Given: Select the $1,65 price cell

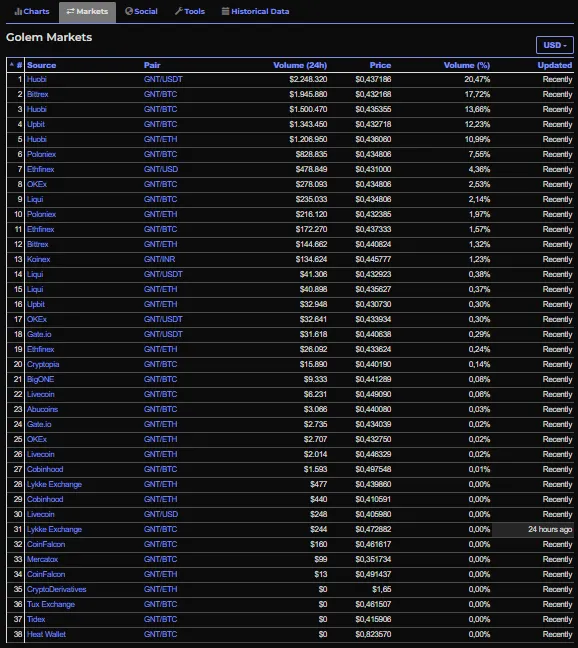Looking at the screenshot, I should pos(382,589).
